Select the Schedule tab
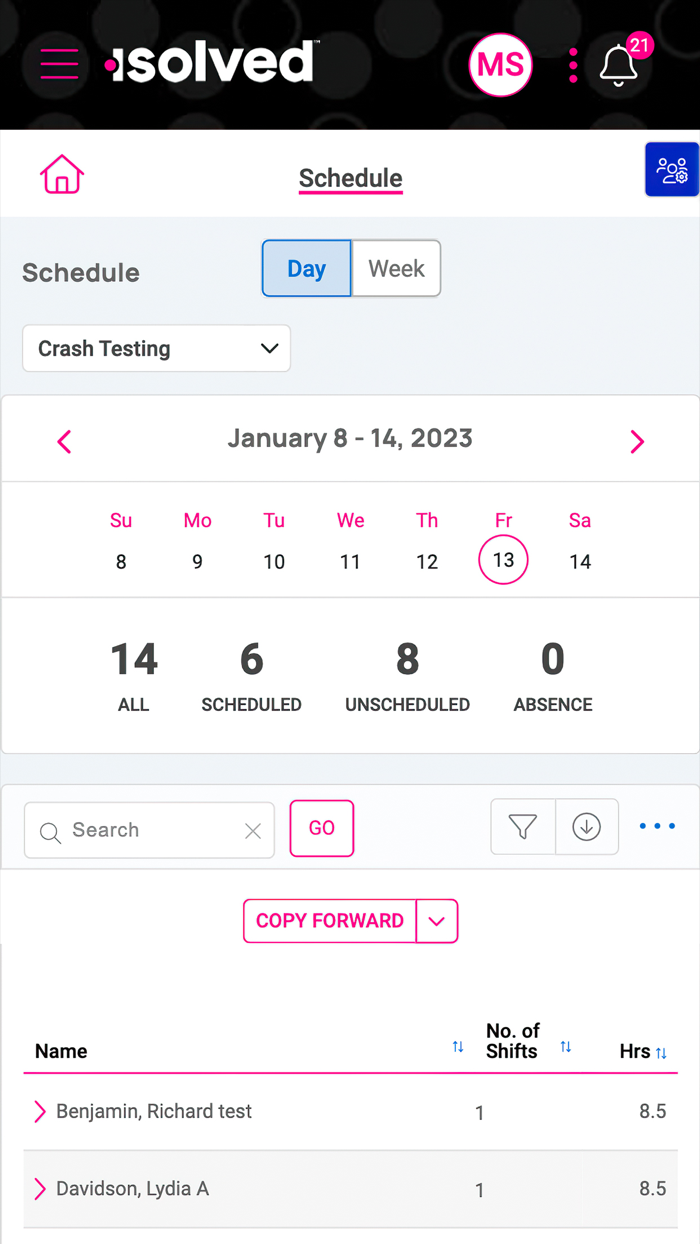This screenshot has height=1244, width=700. point(351,179)
